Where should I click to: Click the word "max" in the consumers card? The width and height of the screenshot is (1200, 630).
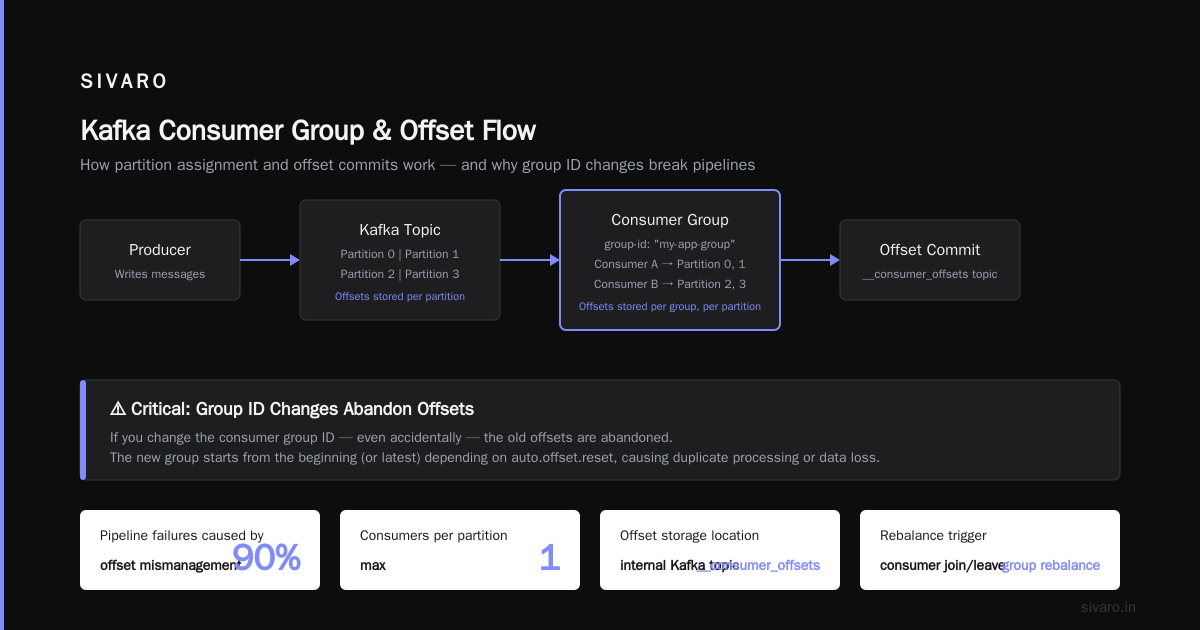(373, 566)
